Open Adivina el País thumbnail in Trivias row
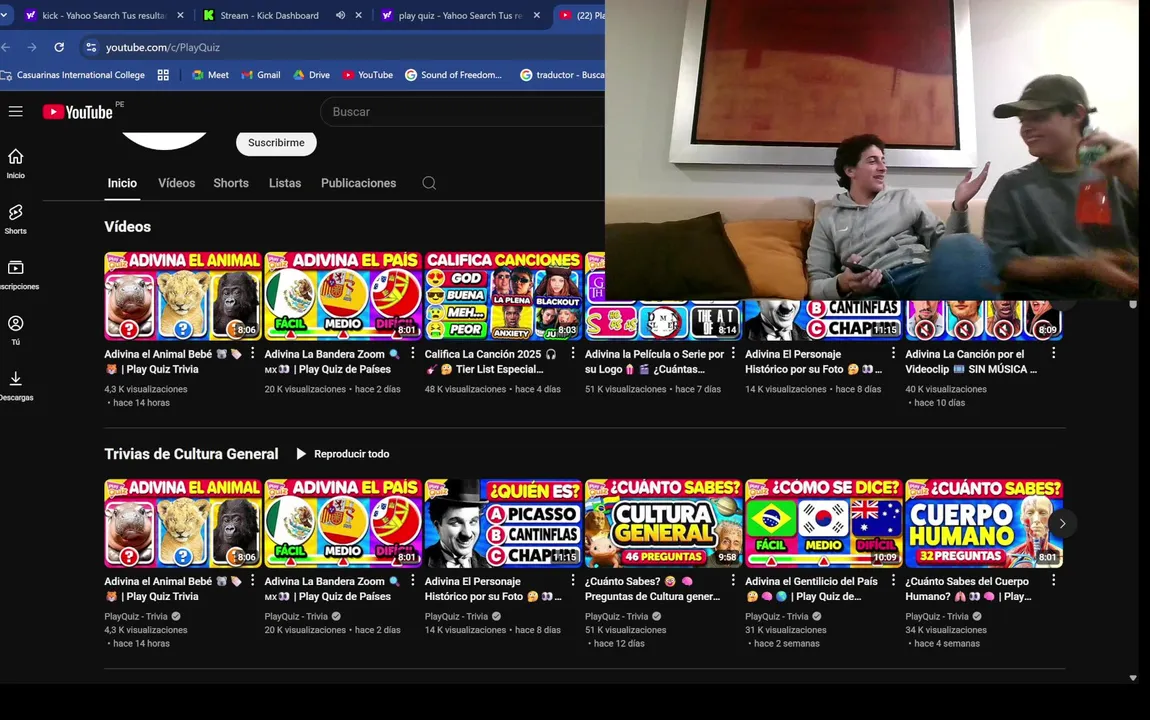Image resolution: width=1150 pixels, height=720 pixels. 343,524
